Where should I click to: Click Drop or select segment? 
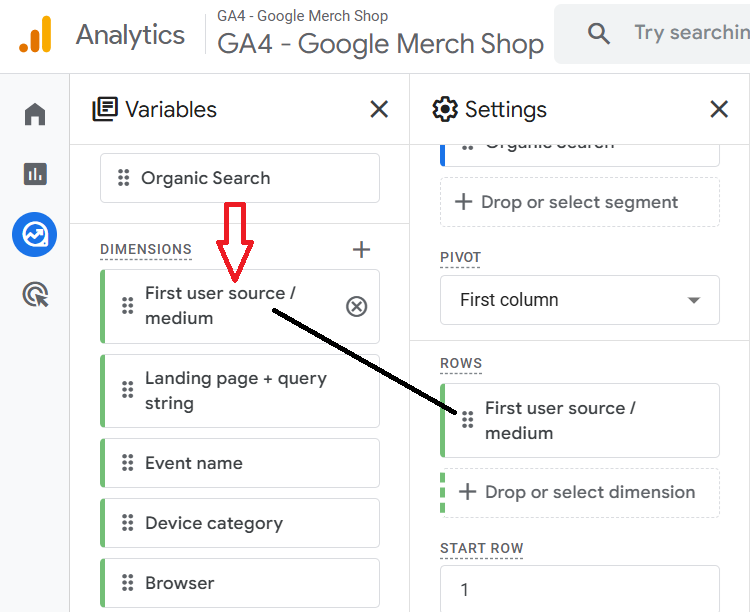click(580, 202)
